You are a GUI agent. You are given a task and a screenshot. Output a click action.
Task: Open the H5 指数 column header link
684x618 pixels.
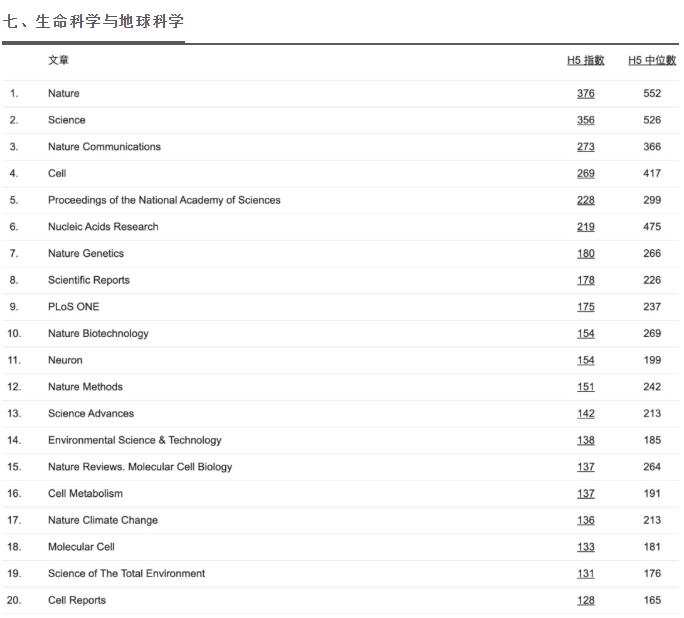click(x=585, y=60)
